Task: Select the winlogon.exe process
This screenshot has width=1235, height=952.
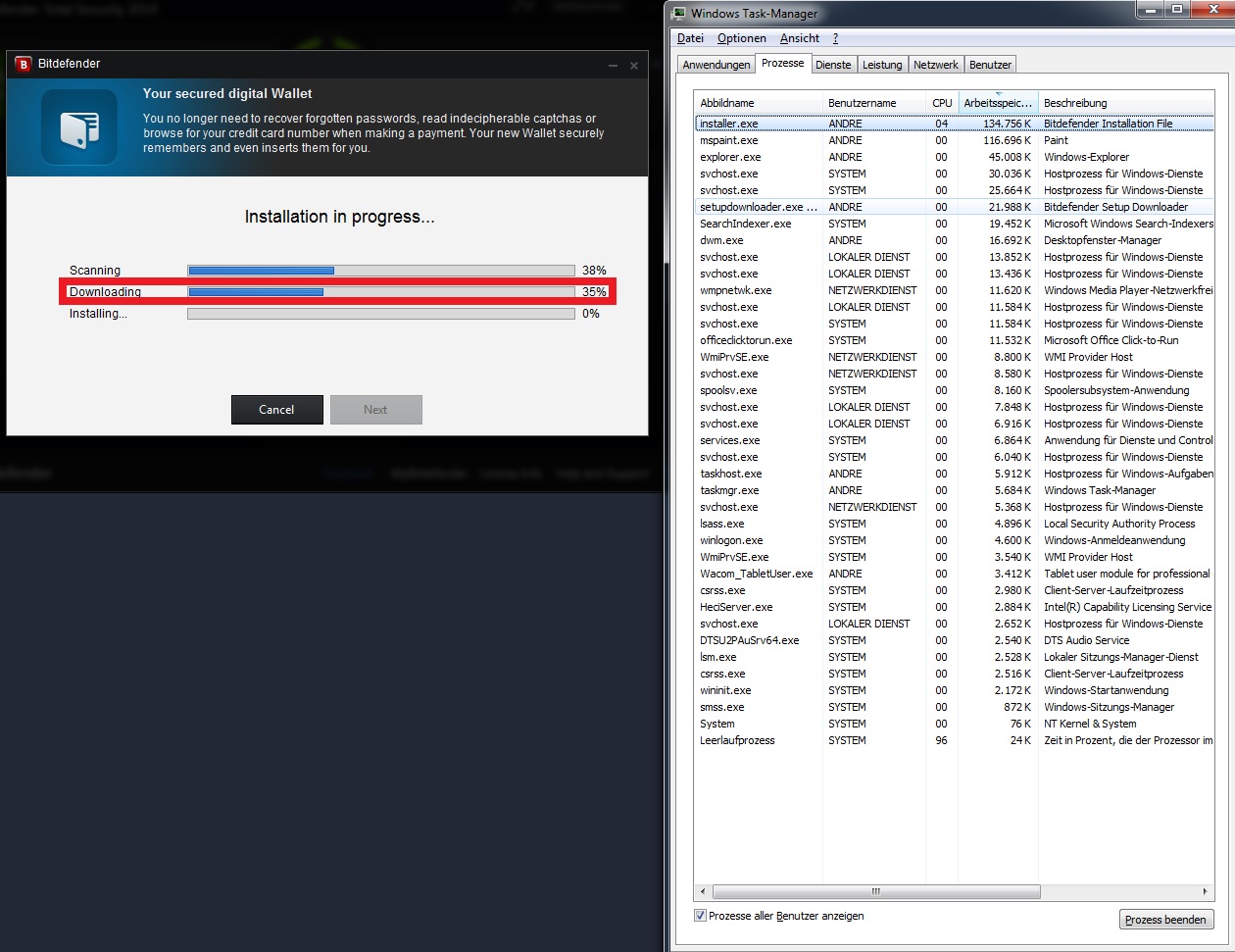Action: (955, 540)
